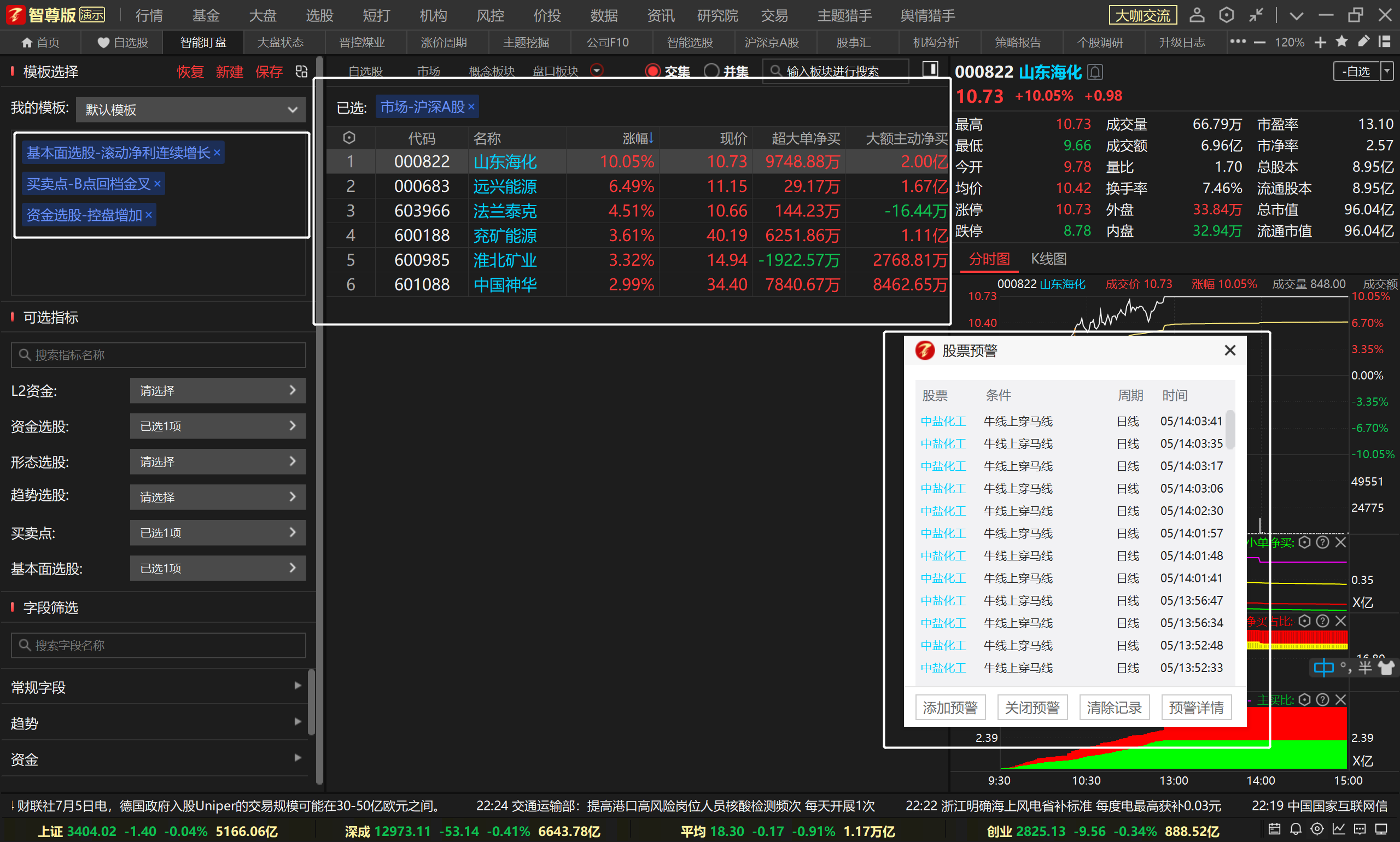Open the line chart icon in status bar
Screen dimensions: 1400x842
point(1339,829)
